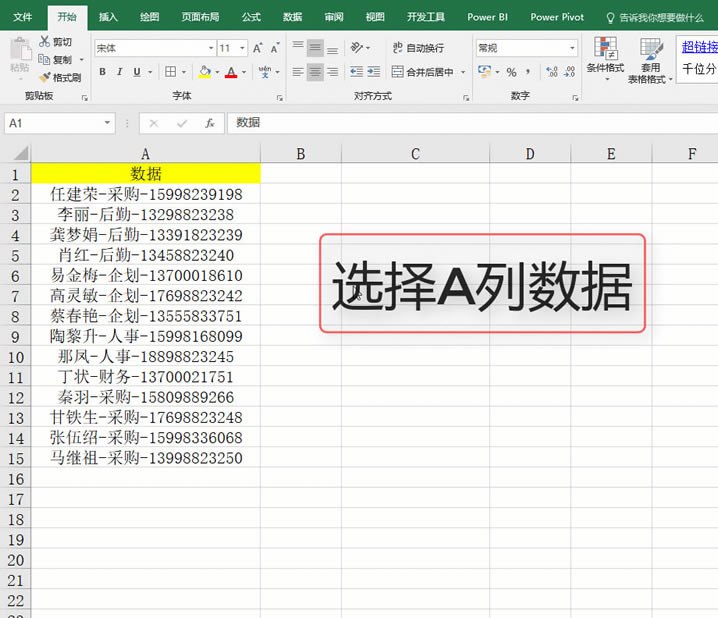Open the font name dropdown showing 宋体
718x618 pixels.
[210, 48]
